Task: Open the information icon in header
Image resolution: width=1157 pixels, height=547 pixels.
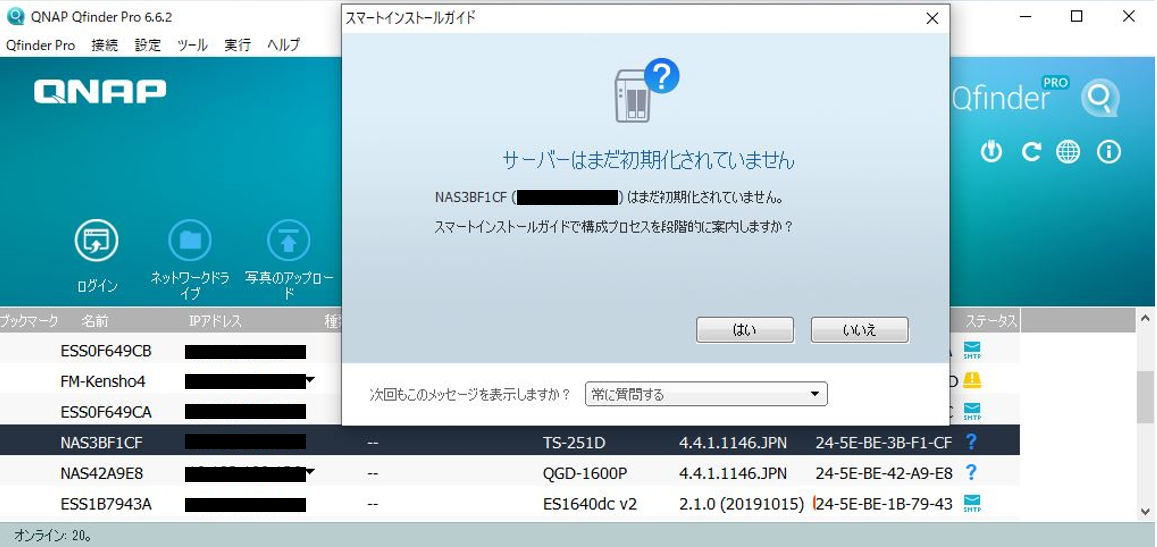Action: 1108,152
